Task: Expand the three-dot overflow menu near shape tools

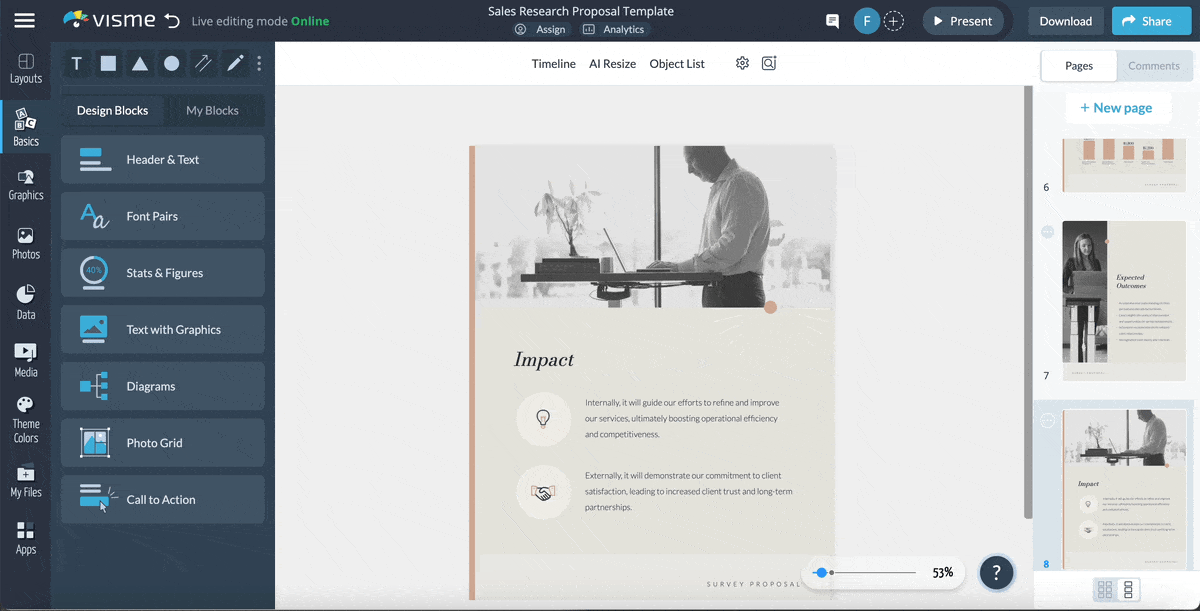Action: tap(258, 63)
